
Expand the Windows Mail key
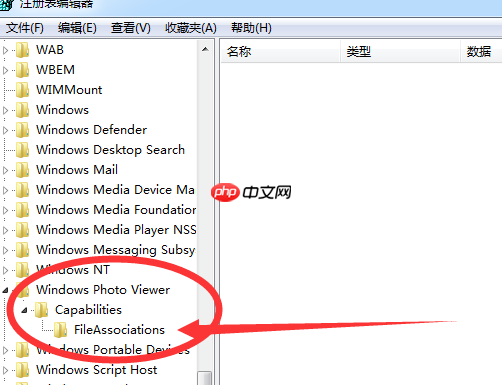tap(5, 170)
